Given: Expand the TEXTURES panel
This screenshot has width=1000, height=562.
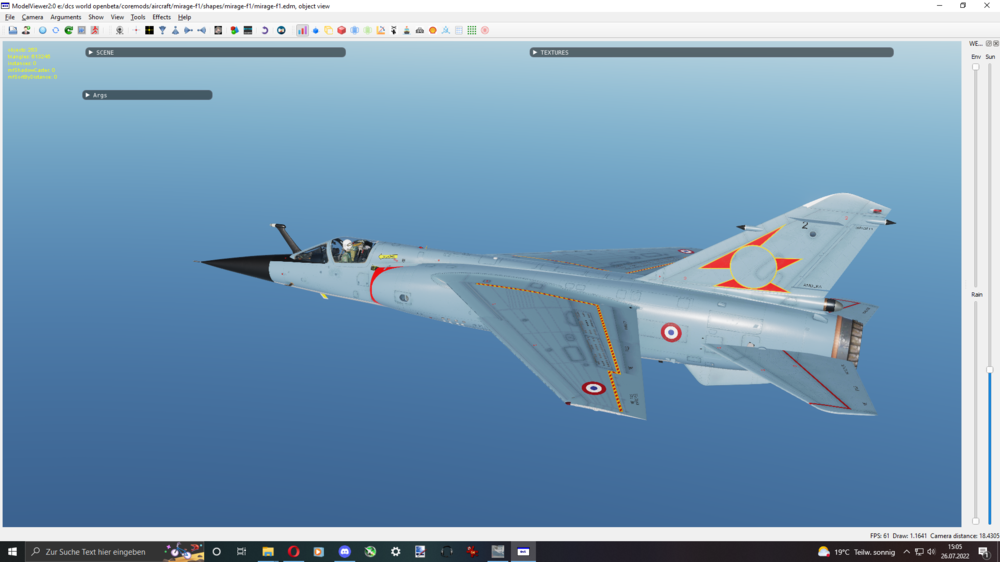Looking at the screenshot, I should [x=712, y=52].
